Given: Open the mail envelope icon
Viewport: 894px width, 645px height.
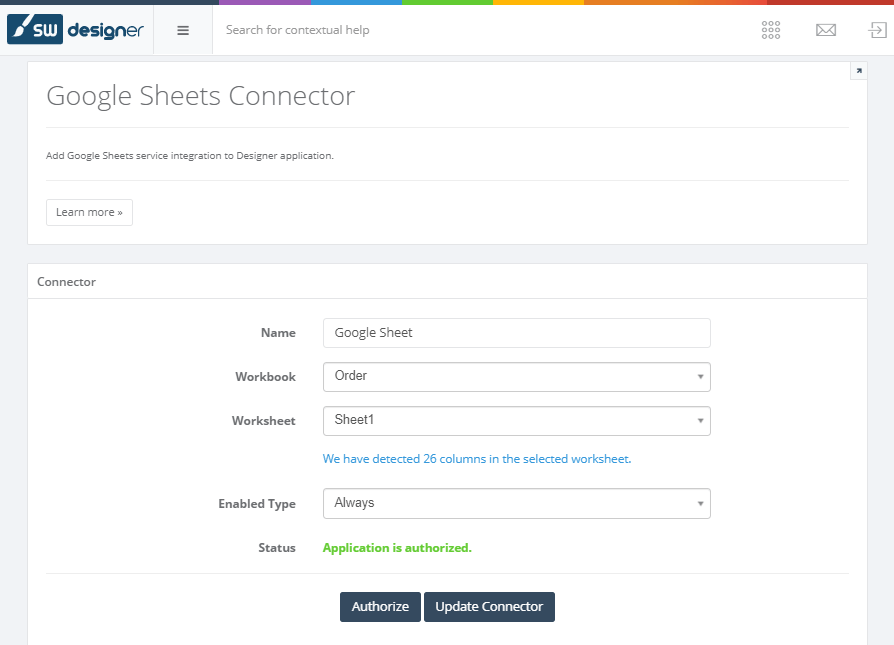Looking at the screenshot, I should click(x=826, y=30).
